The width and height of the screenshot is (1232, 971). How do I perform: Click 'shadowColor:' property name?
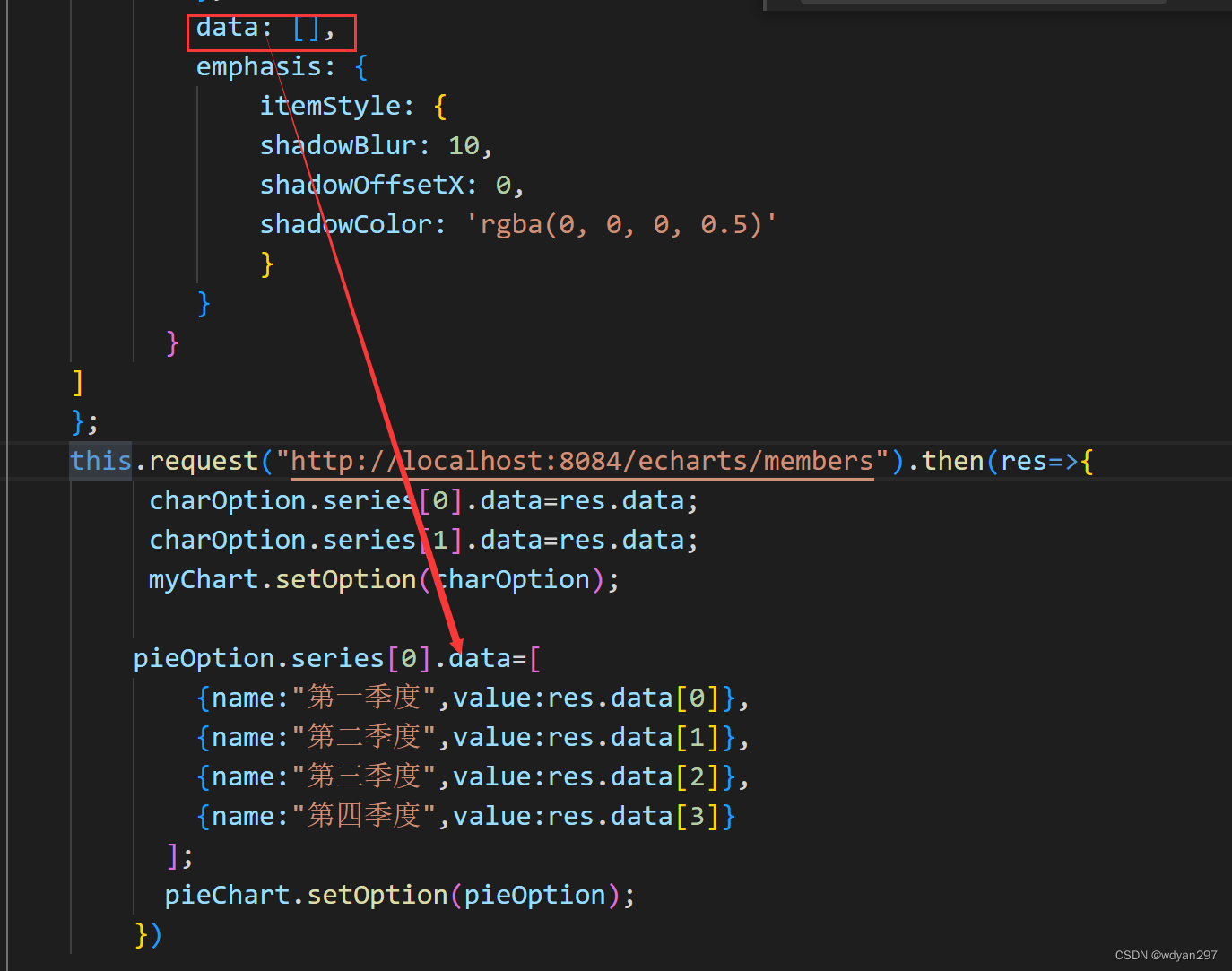(352, 224)
